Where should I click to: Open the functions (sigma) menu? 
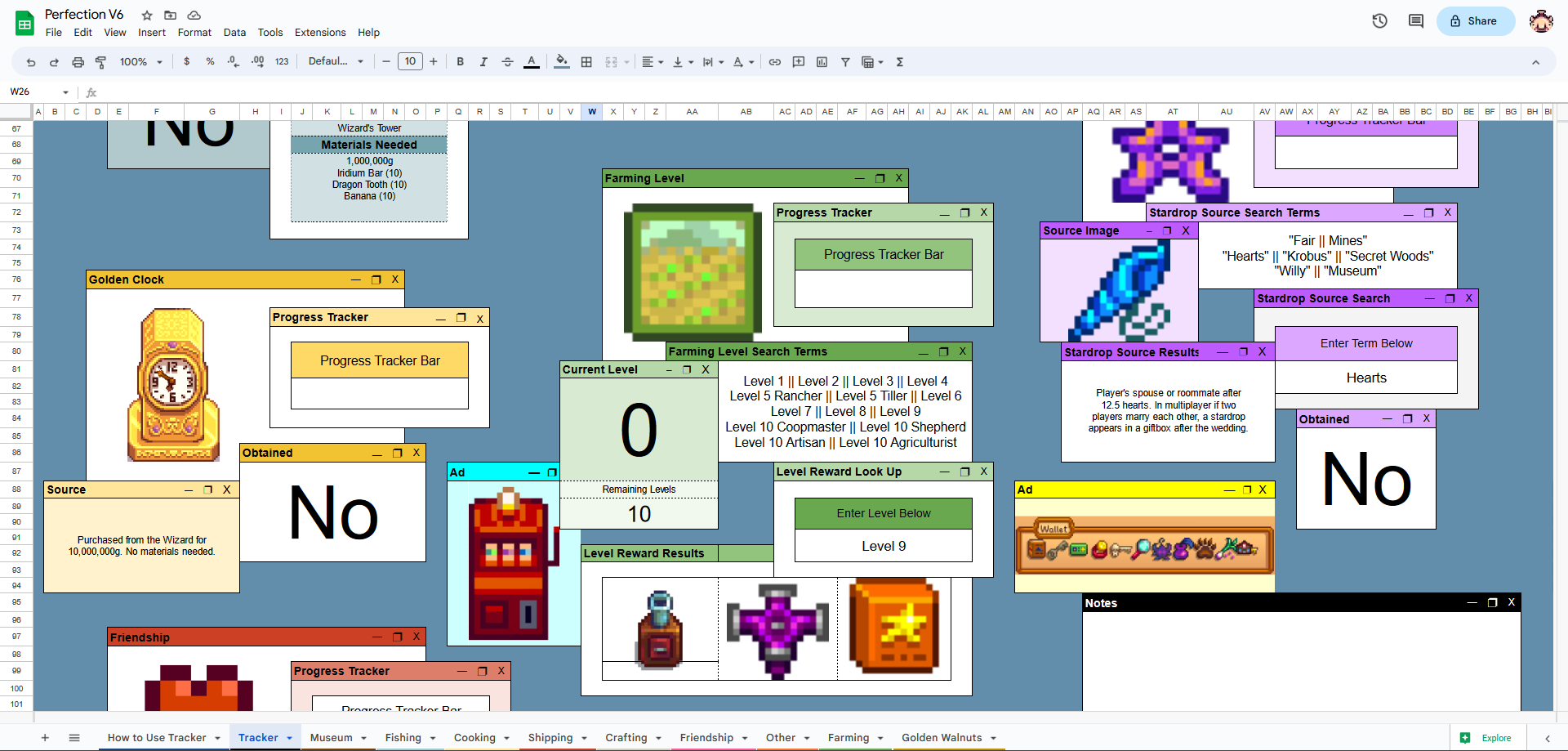click(900, 62)
